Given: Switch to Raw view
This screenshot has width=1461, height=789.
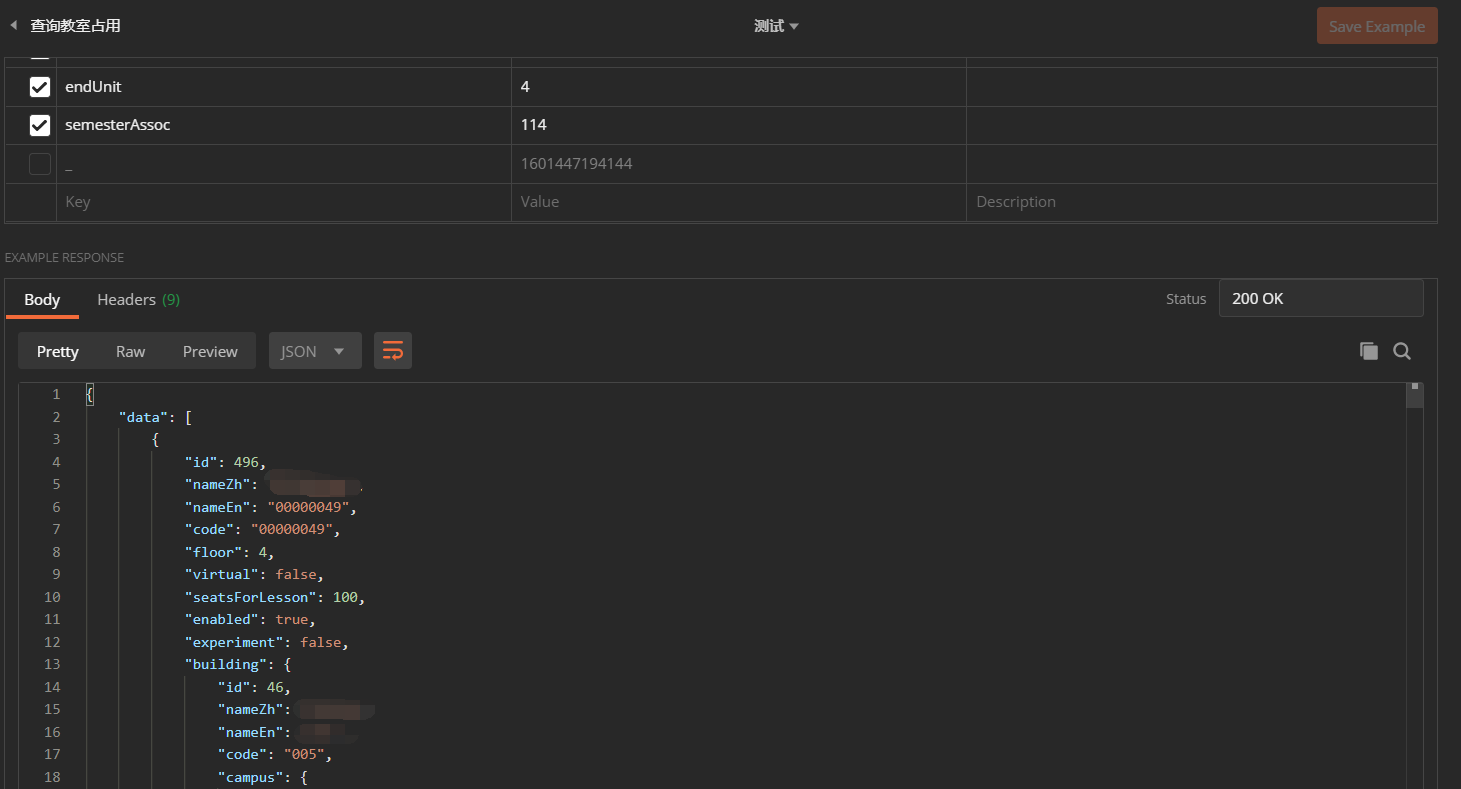Looking at the screenshot, I should (130, 351).
